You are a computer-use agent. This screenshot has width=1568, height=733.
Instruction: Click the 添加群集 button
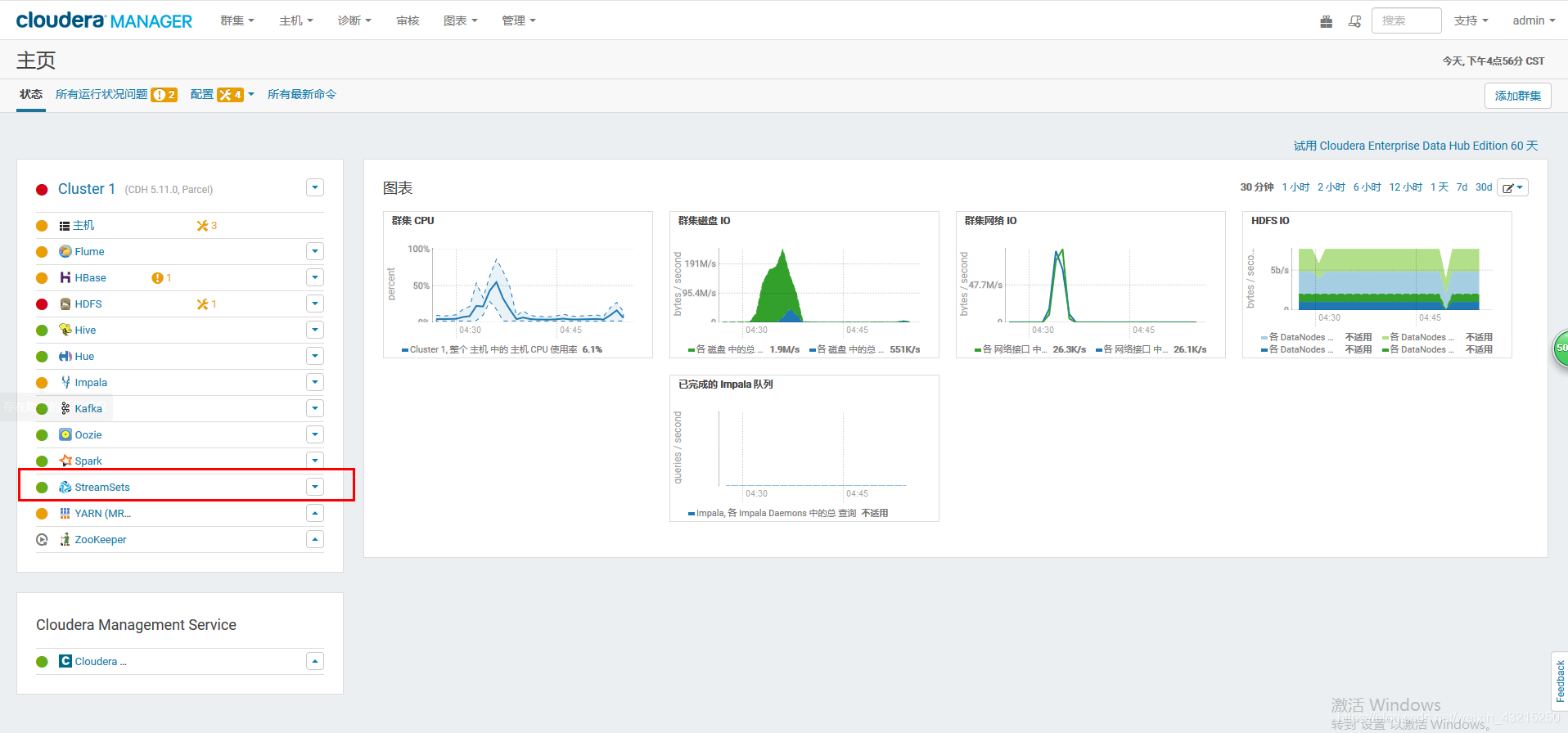point(1518,96)
